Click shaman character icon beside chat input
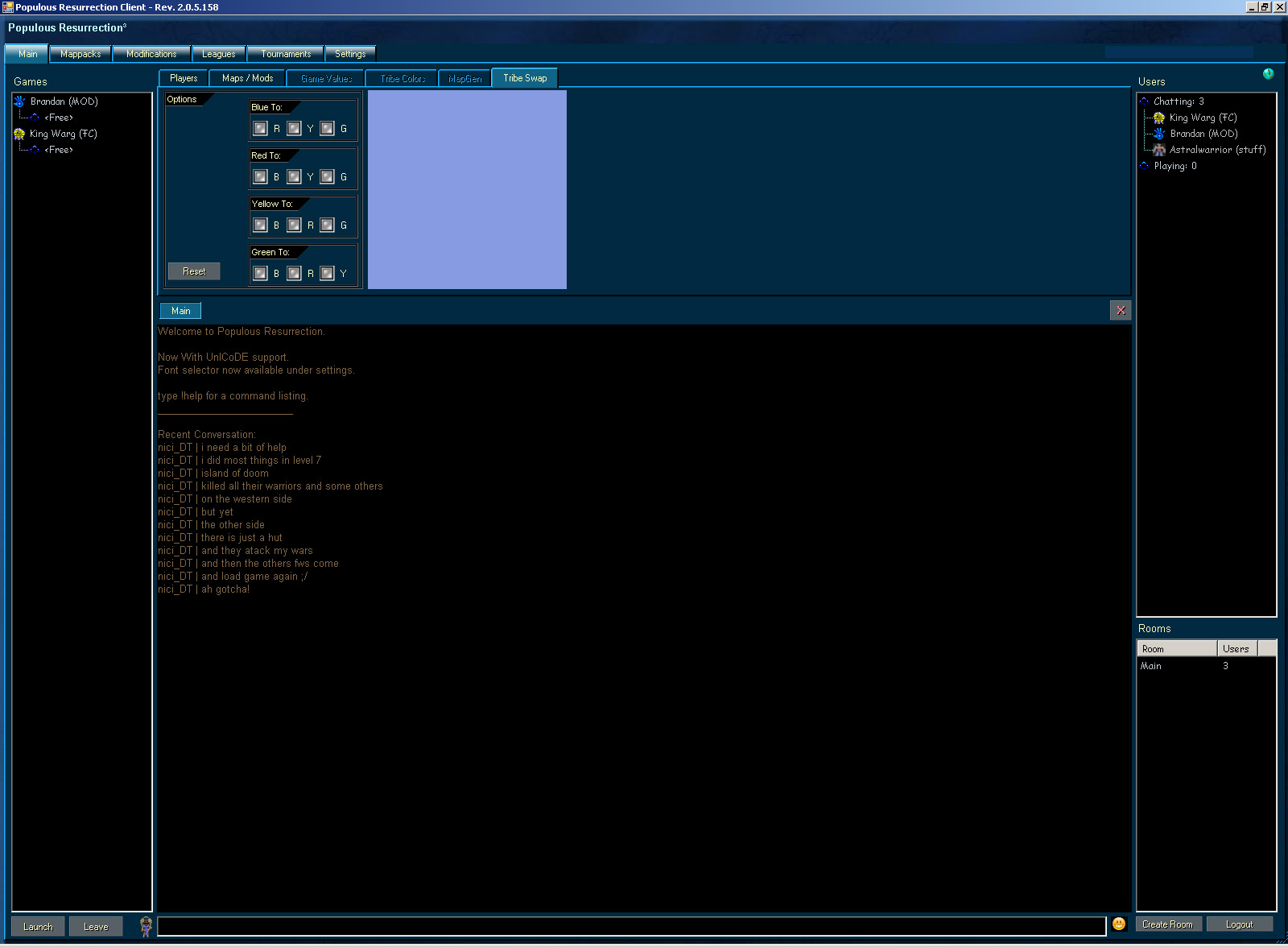 tap(146, 926)
